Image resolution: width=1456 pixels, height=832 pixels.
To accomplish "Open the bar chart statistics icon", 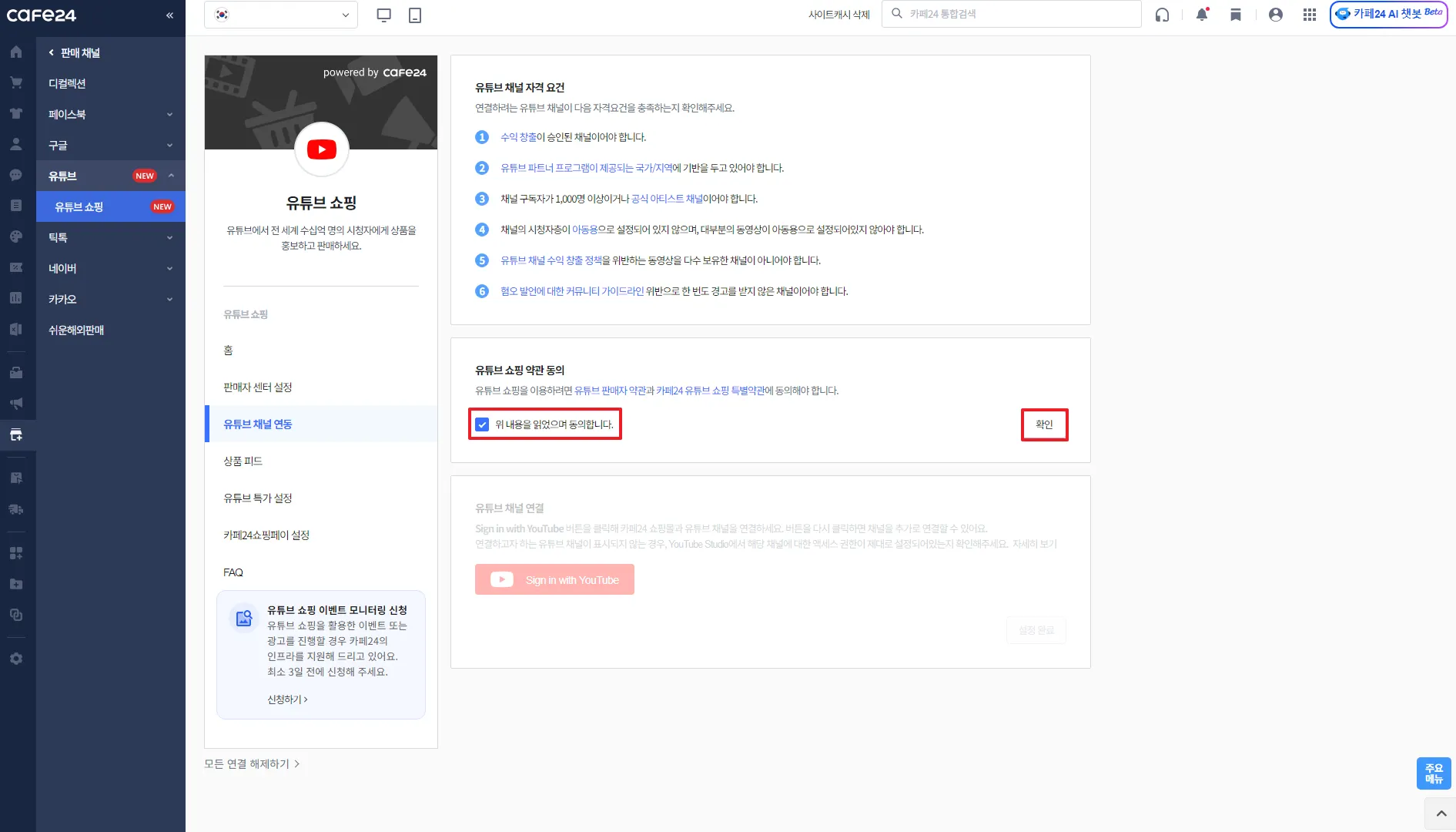I will tap(16, 298).
